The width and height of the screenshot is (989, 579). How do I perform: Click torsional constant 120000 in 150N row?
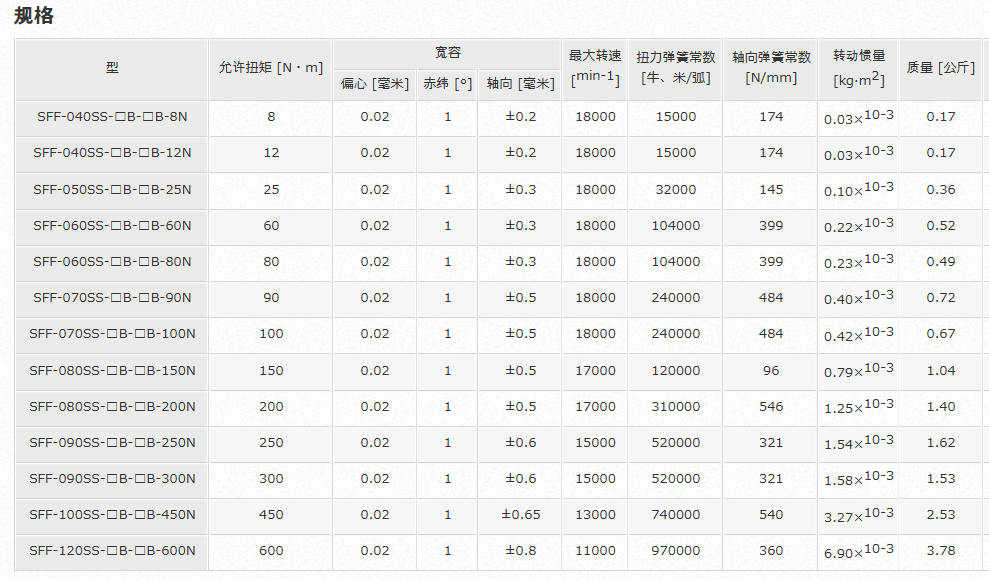pyautogui.click(x=676, y=371)
